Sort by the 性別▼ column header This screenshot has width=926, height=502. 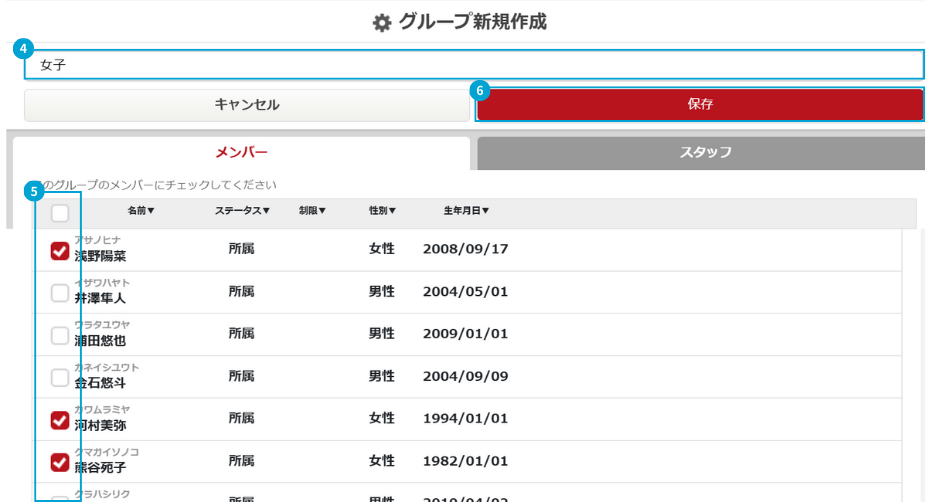tap(382, 211)
